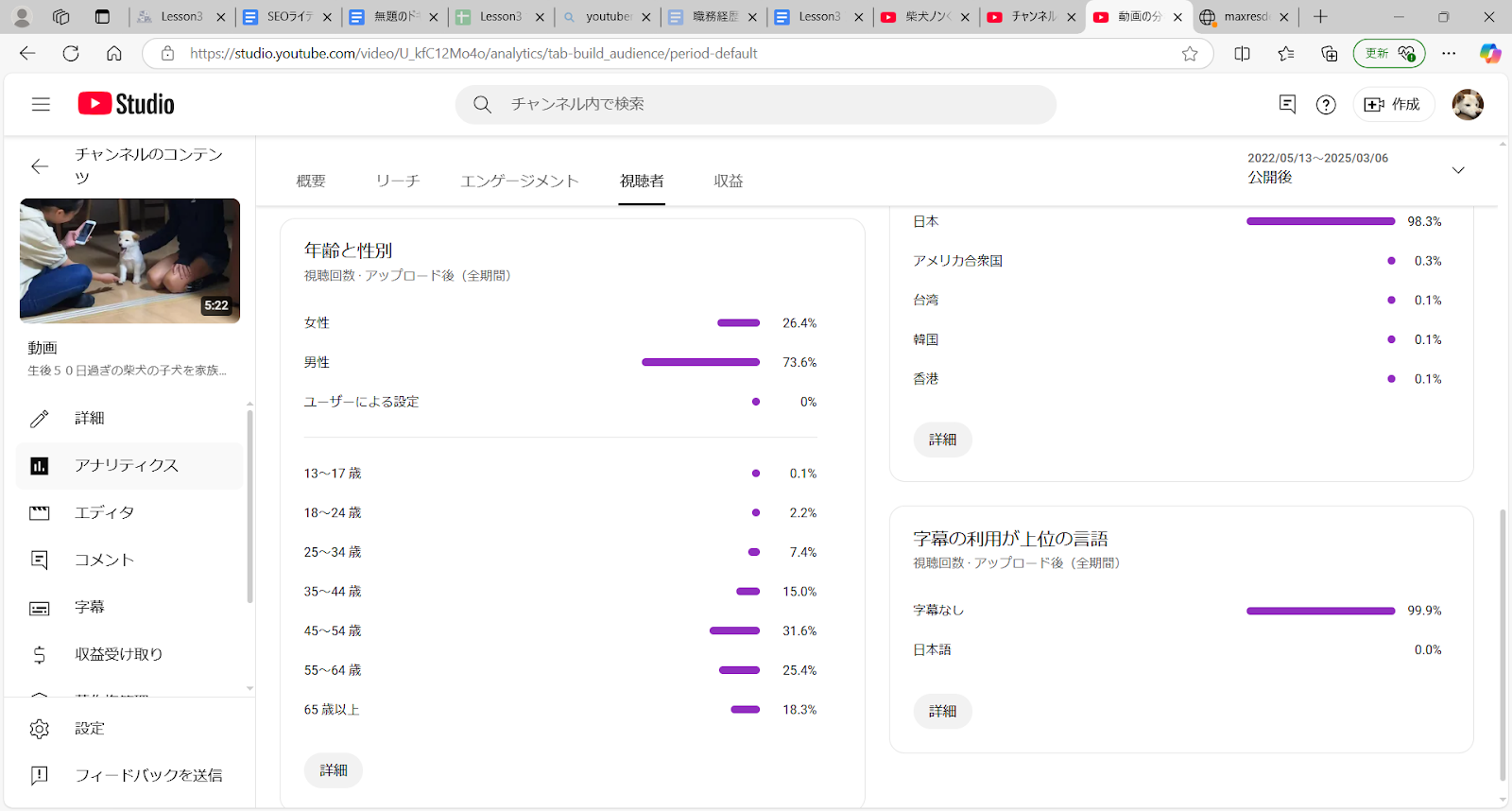Click the 2022/05/13〜2025/03/06 date text

1317,158
